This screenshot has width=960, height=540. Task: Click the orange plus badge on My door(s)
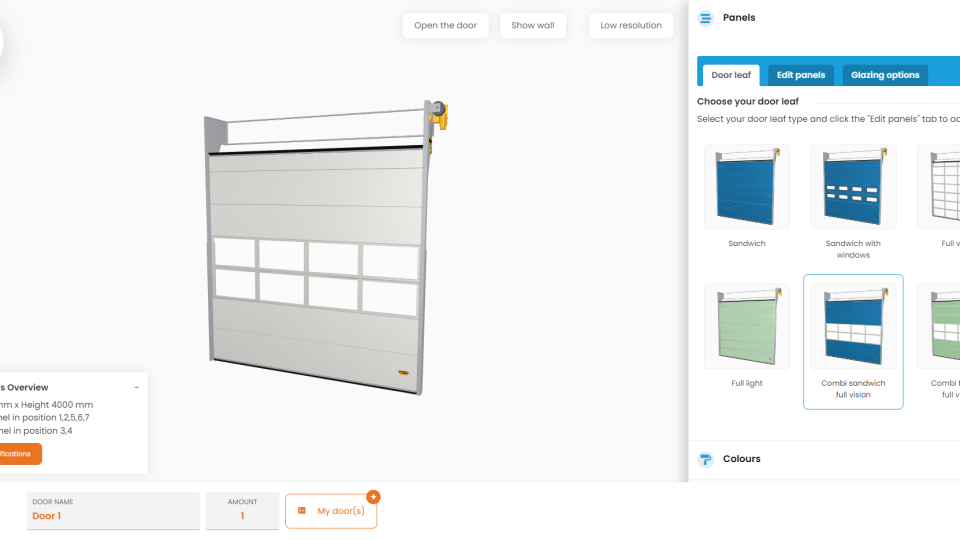click(373, 497)
